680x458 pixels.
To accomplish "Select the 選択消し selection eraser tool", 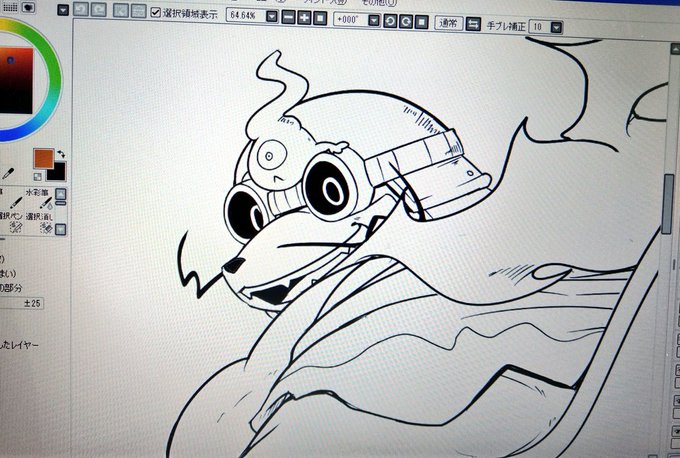I will click(41, 222).
